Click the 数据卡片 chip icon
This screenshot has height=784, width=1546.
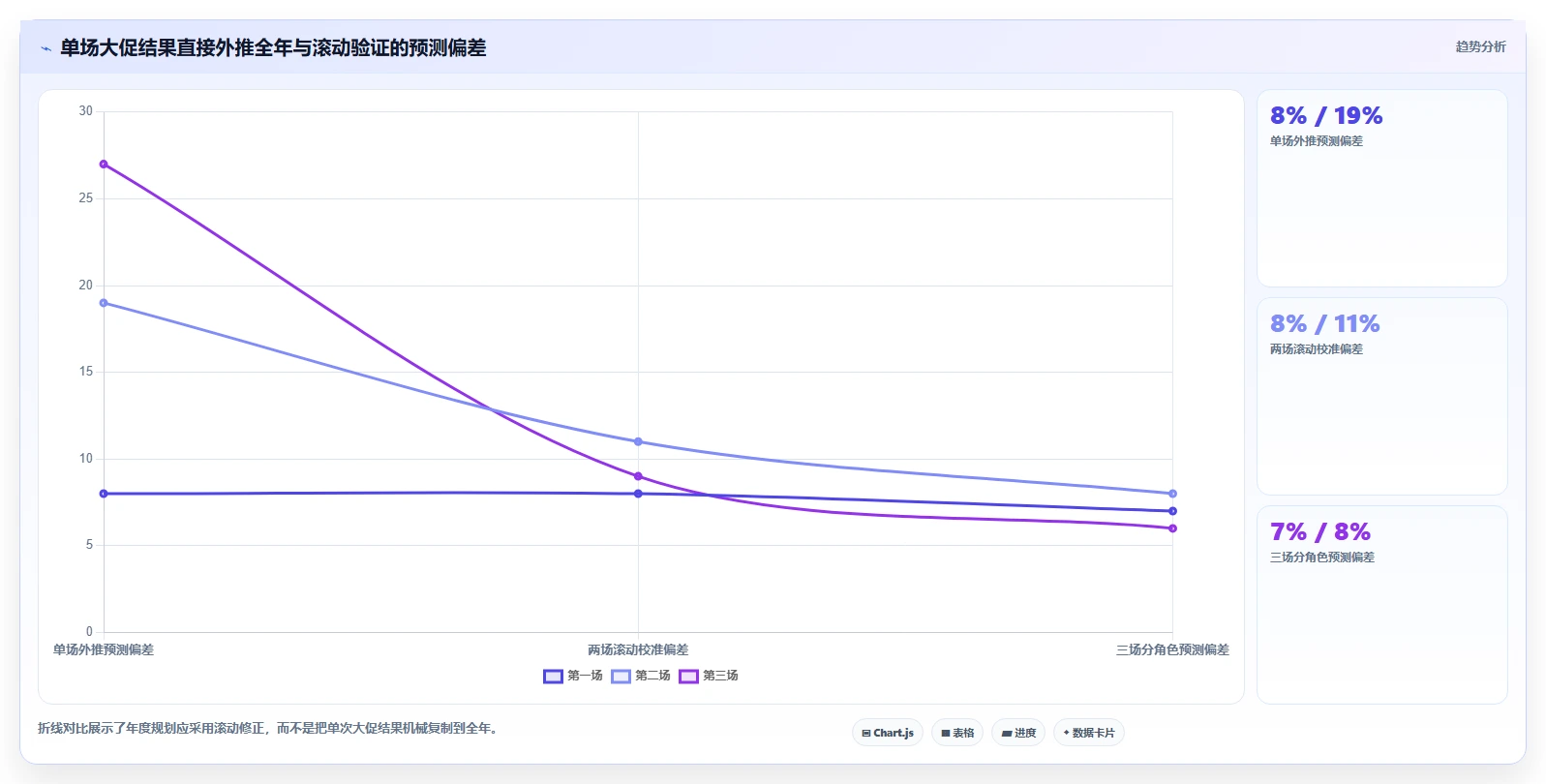tap(1067, 733)
